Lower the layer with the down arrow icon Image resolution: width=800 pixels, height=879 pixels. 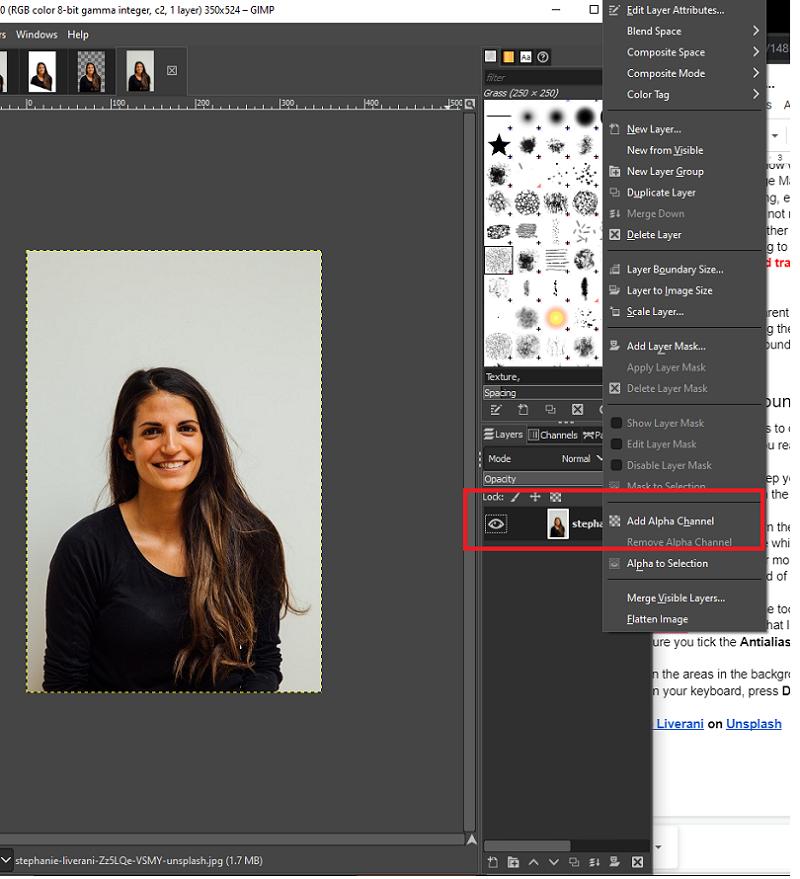click(x=553, y=862)
